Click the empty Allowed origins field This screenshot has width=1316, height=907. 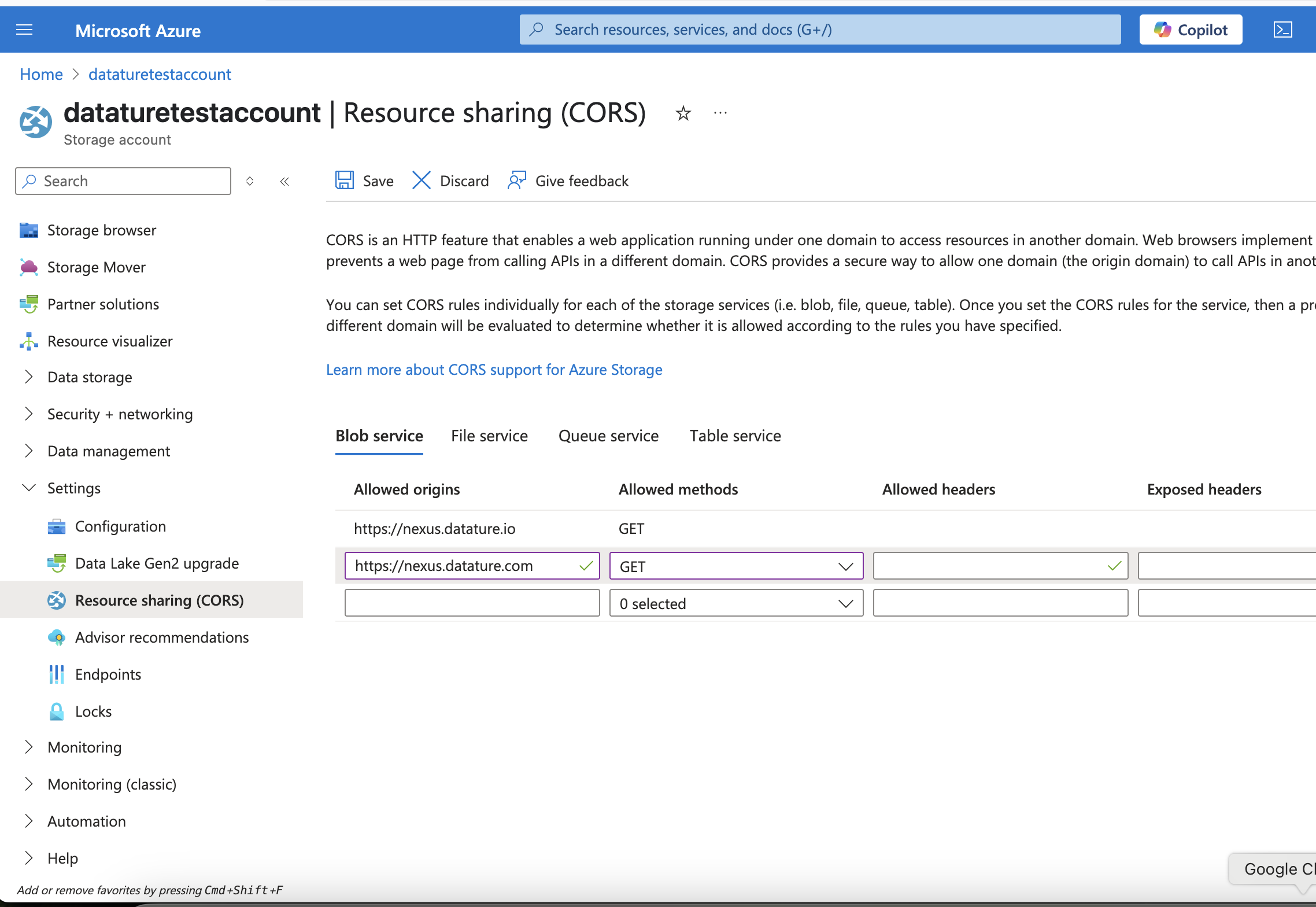point(472,603)
